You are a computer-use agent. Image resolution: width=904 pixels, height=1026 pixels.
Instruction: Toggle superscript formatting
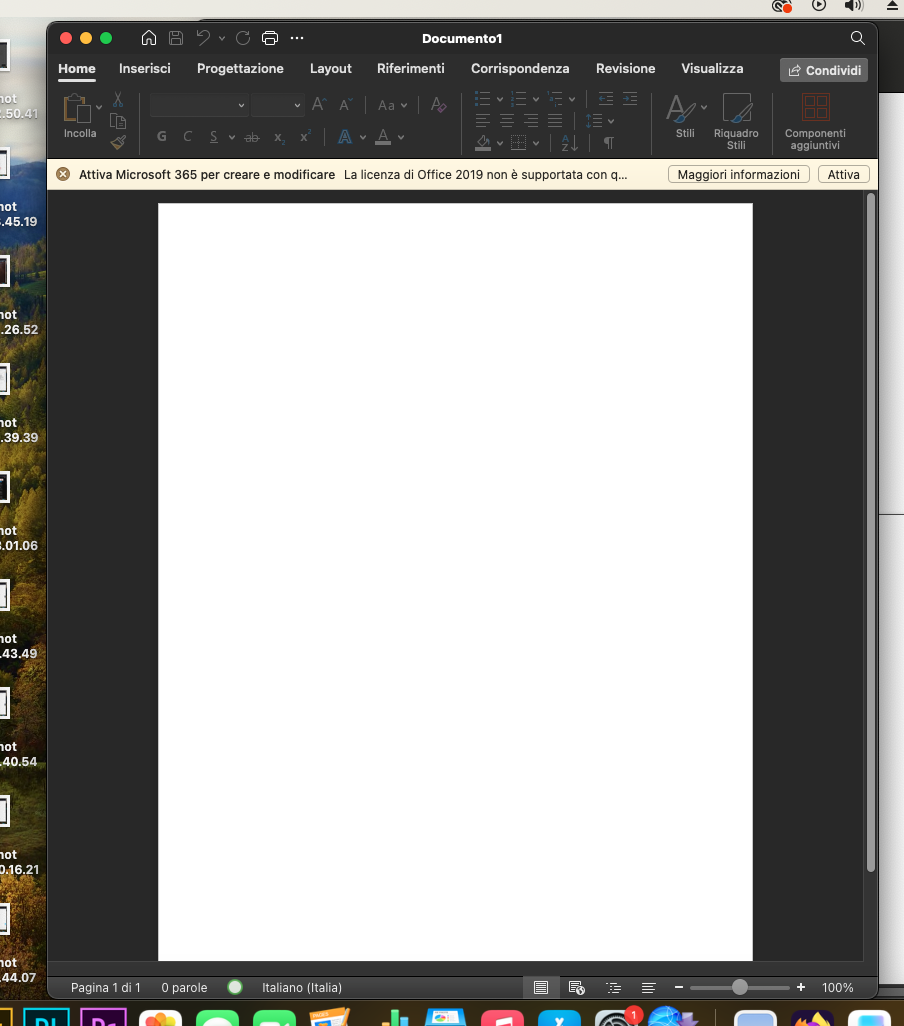tap(305, 137)
